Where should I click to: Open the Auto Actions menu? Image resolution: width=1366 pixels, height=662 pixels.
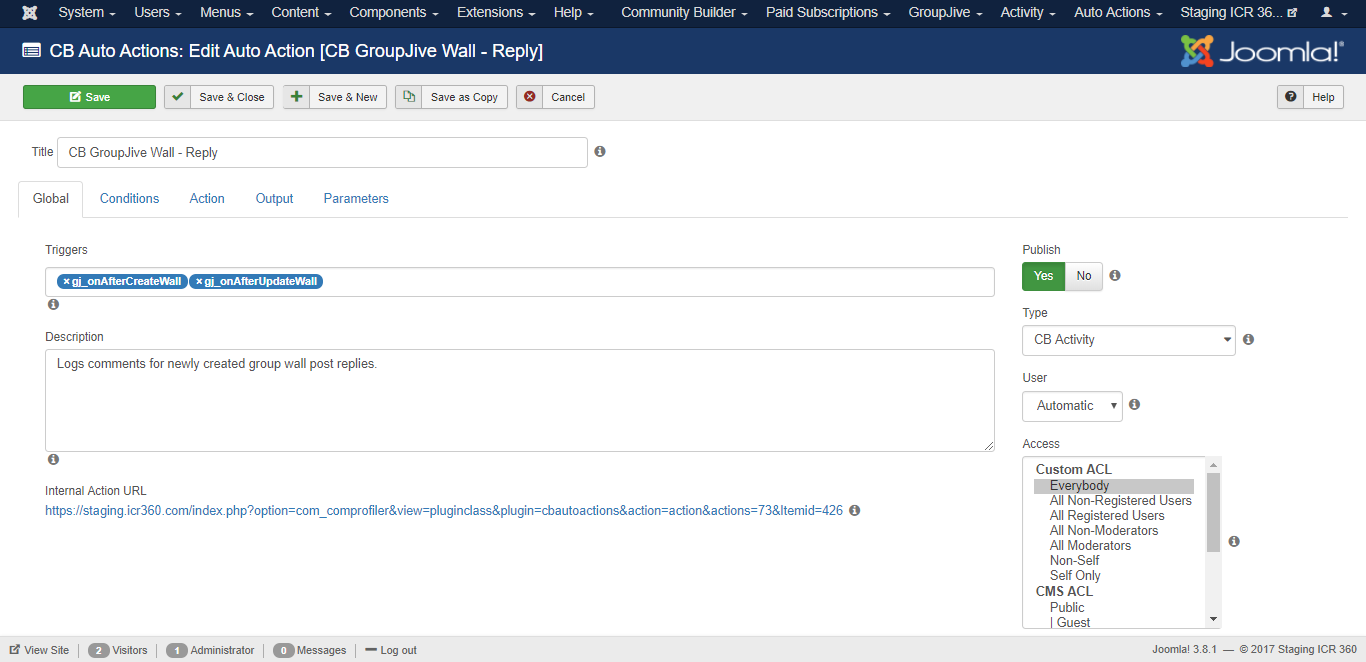[x=1118, y=13]
